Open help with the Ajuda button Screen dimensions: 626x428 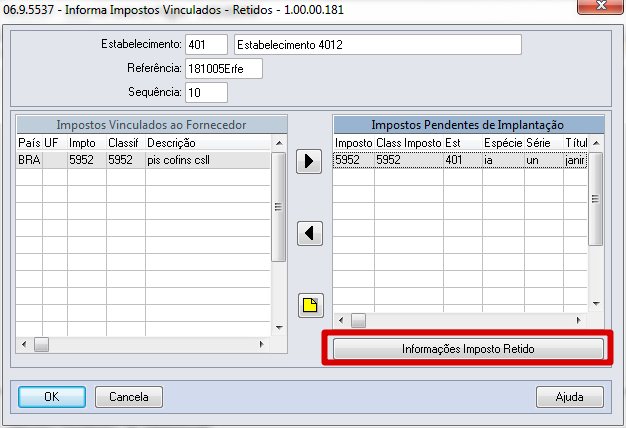pyautogui.click(x=570, y=397)
